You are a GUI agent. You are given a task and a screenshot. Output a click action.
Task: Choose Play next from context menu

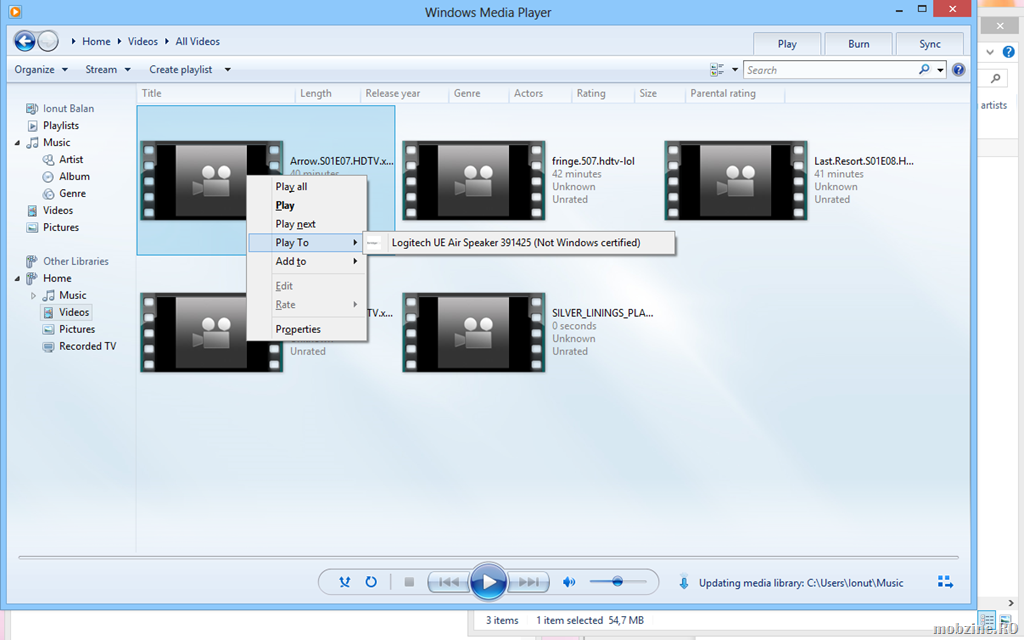pos(306,224)
